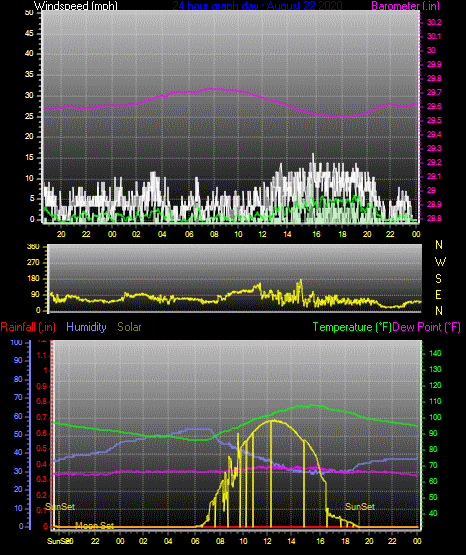Click the "Moon Set" marker label
The width and height of the screenshot is (466, 555).
point(94,525)
